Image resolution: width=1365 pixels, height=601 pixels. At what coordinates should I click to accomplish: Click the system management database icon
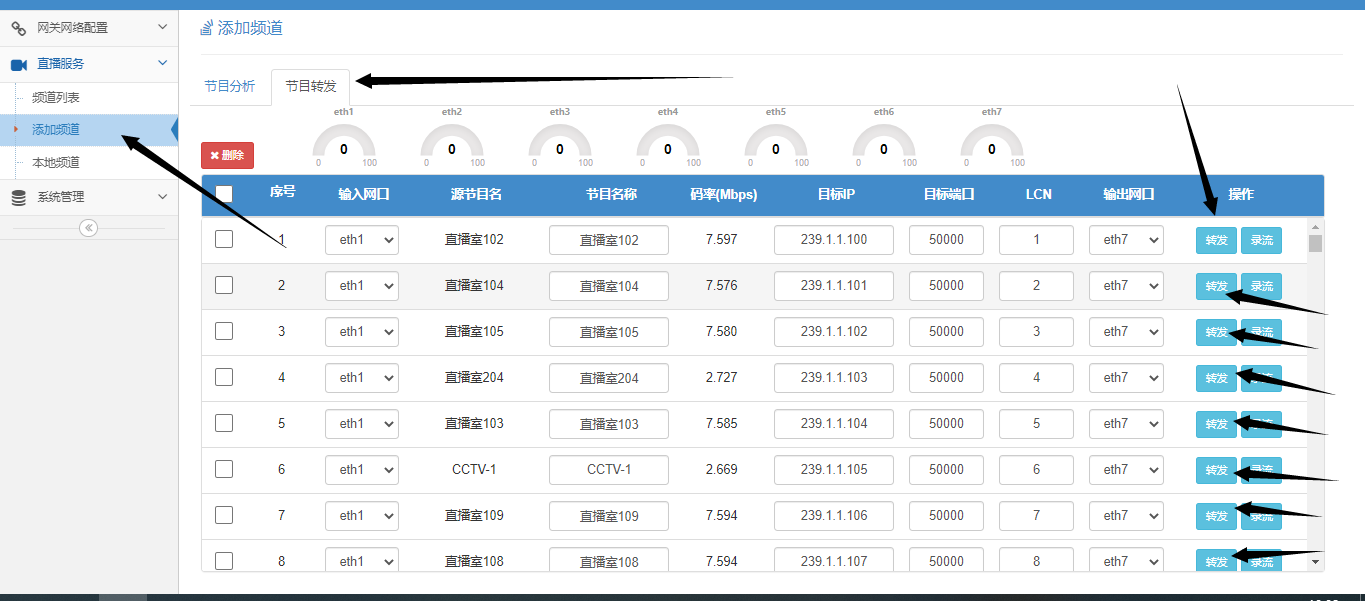pyautogui.click(x=19, y=198)
